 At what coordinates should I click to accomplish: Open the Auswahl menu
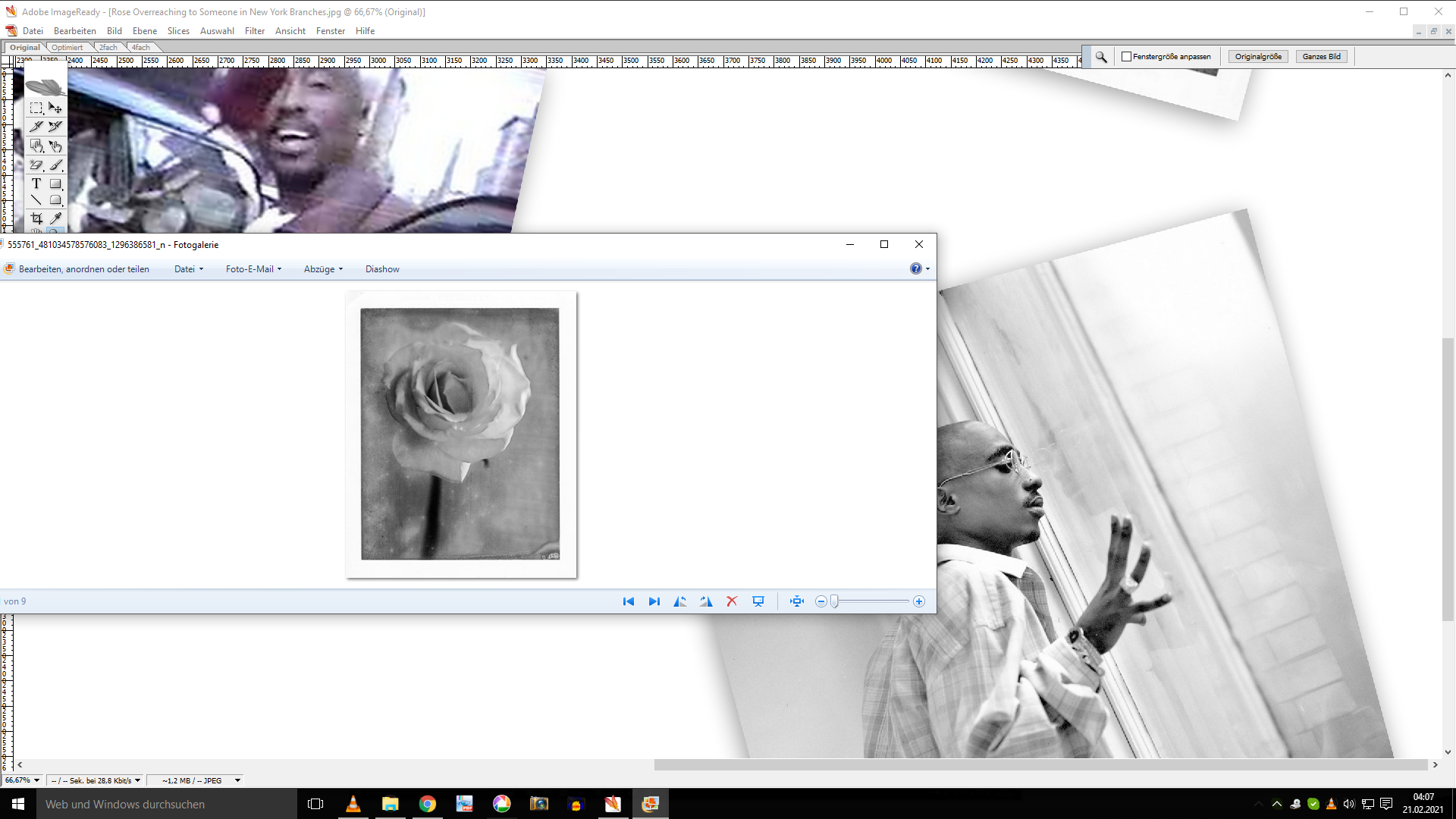pyautogui.click(x=217, y=31)
